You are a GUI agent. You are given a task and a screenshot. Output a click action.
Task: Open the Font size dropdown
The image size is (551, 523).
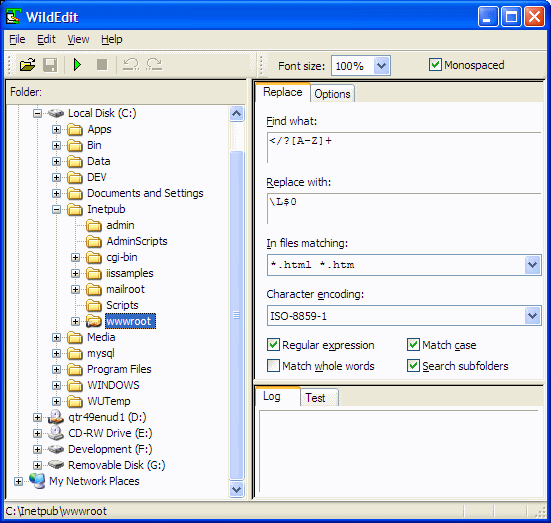(382, 66)
